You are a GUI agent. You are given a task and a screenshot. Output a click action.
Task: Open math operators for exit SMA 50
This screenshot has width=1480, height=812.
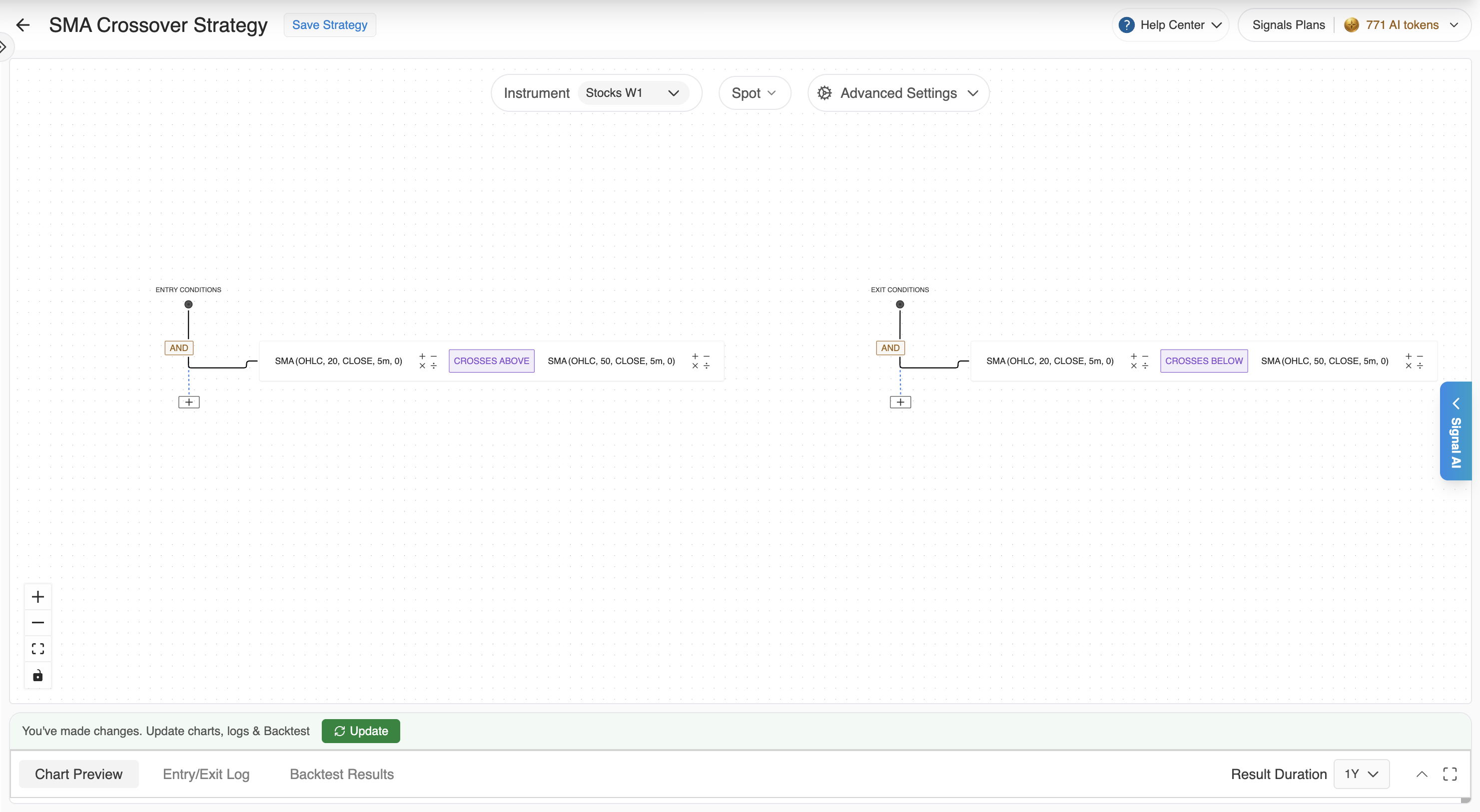coord(1414,361)
